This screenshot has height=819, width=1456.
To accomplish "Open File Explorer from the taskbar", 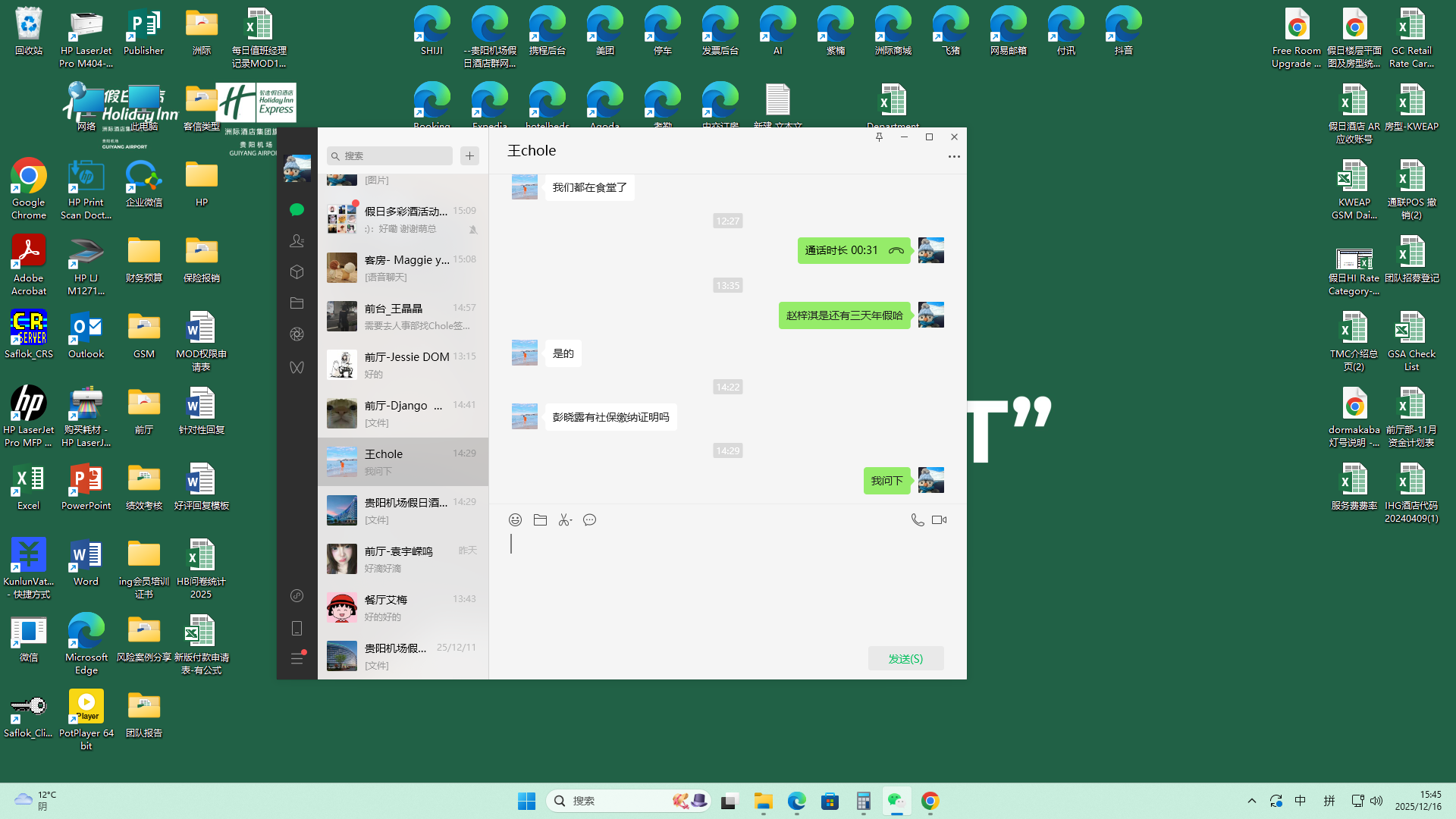I will pos(763,802).
